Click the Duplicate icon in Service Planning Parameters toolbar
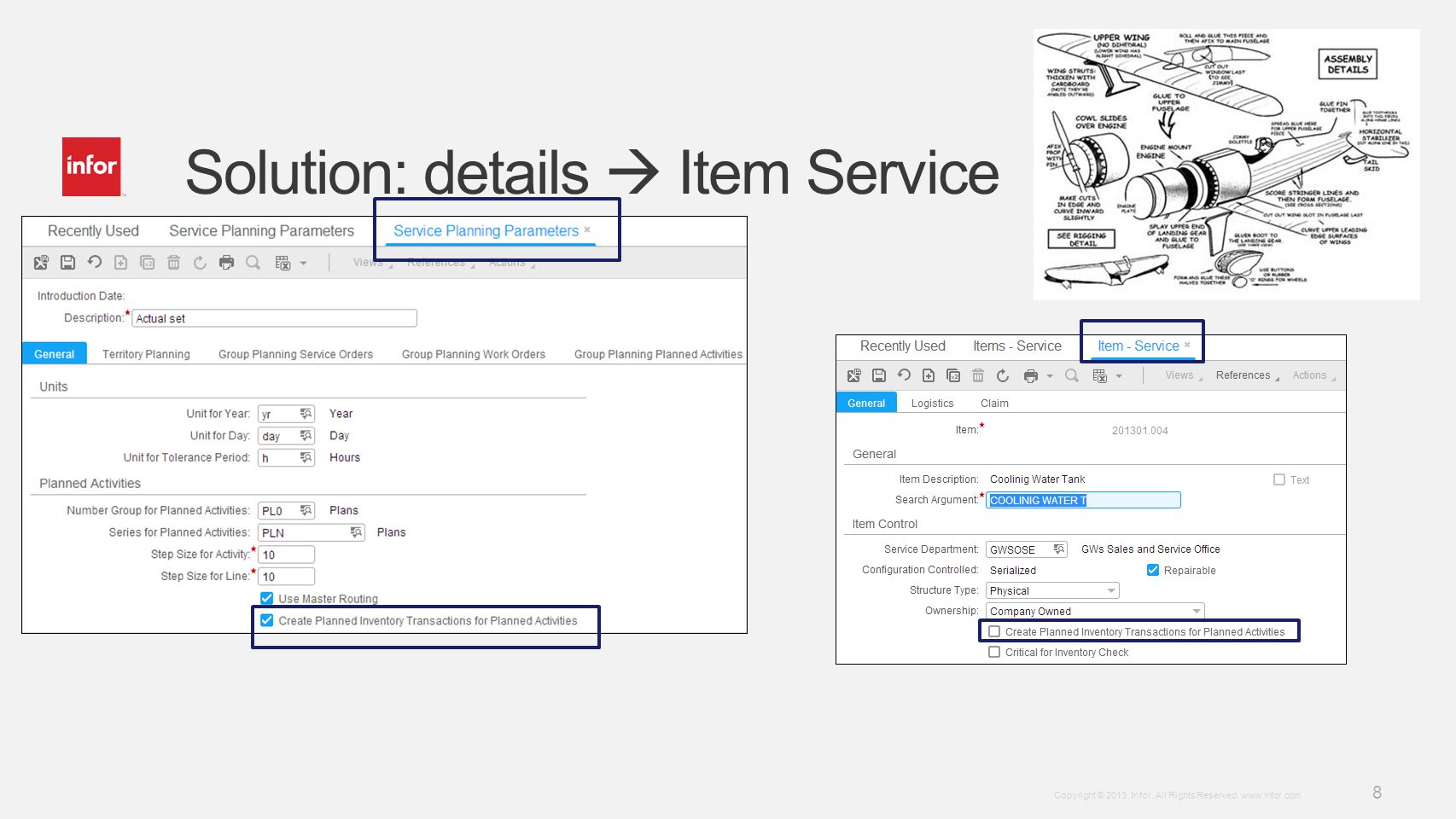Image resolution: width=1456 pixels, height=819 pixels. point(147,263)
